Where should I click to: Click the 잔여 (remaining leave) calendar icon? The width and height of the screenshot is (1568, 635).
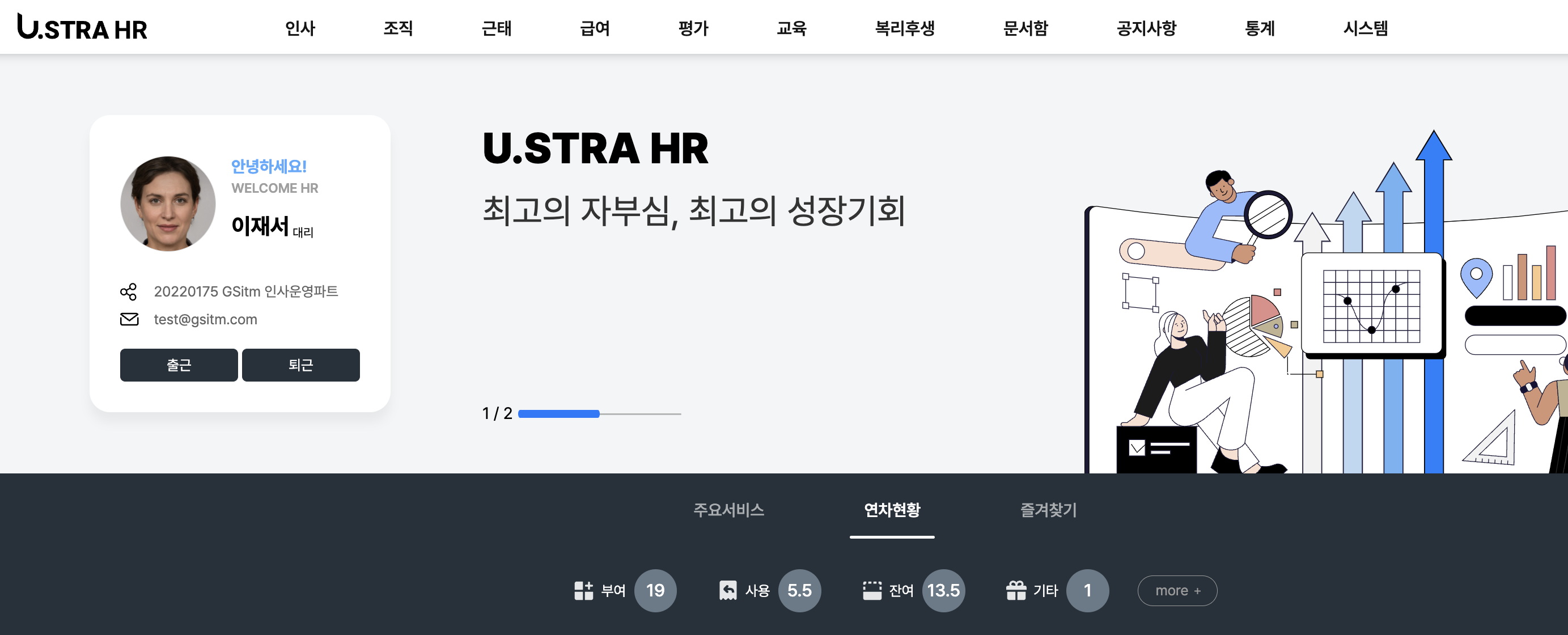coord(873,590)
